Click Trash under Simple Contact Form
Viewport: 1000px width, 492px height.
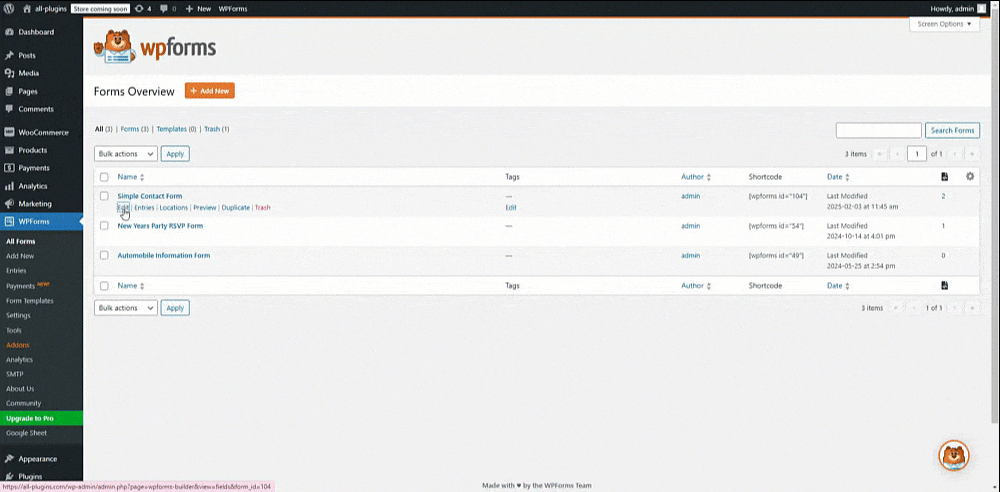tap(262, 207)
